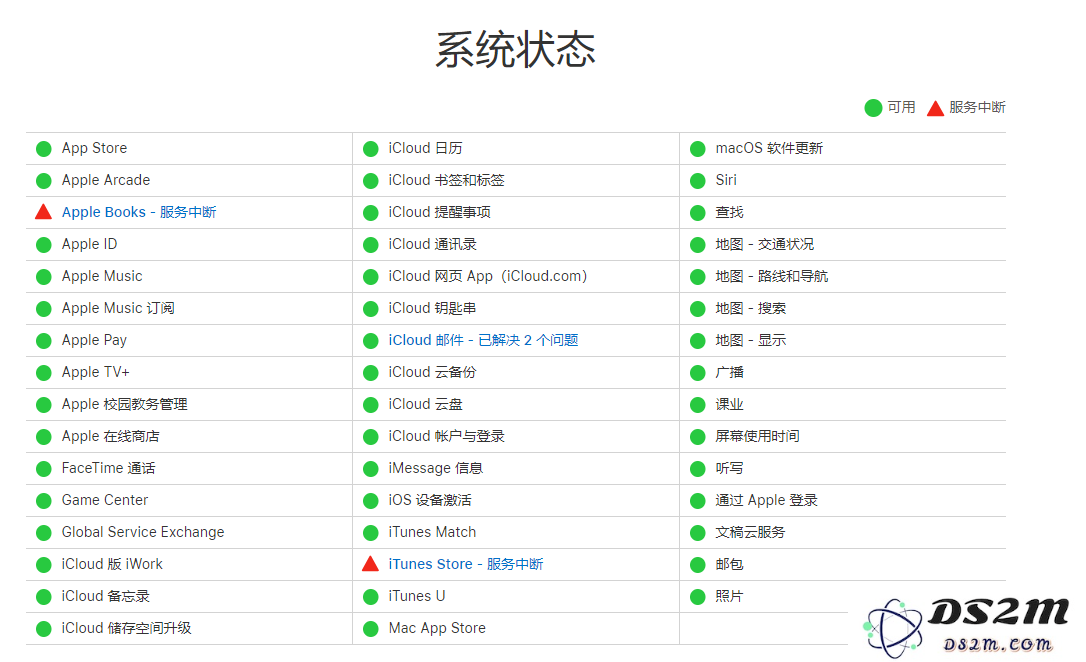This screenshot has width=1086, height=662.
Task: Click the 课业 entry
Action: pos(729,404)
